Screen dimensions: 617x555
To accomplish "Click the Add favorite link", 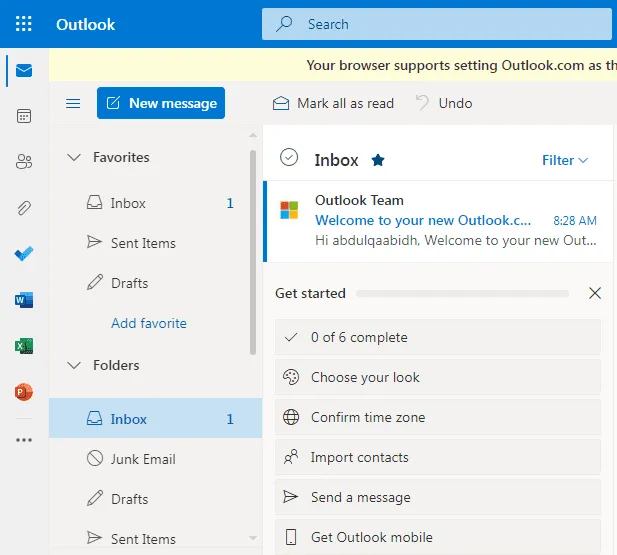I will click(149, 323).
